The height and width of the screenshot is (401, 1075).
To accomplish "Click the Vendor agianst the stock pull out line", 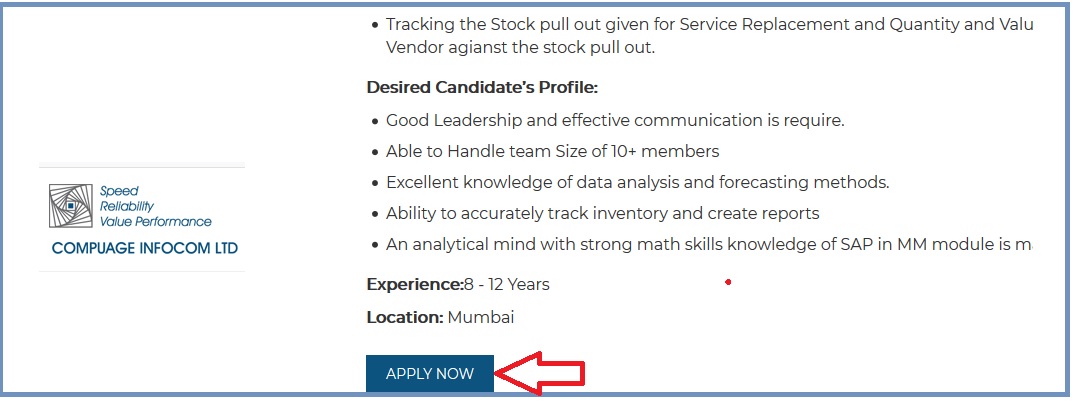I will coord(520,47).
